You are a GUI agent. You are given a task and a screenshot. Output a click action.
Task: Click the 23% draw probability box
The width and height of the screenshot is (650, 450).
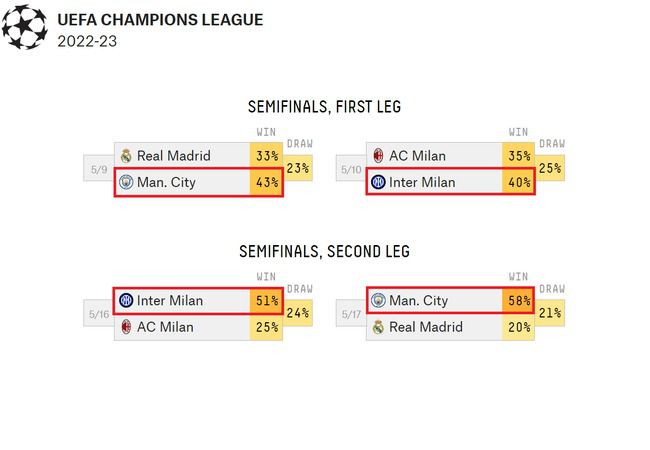tap(298, 169)
